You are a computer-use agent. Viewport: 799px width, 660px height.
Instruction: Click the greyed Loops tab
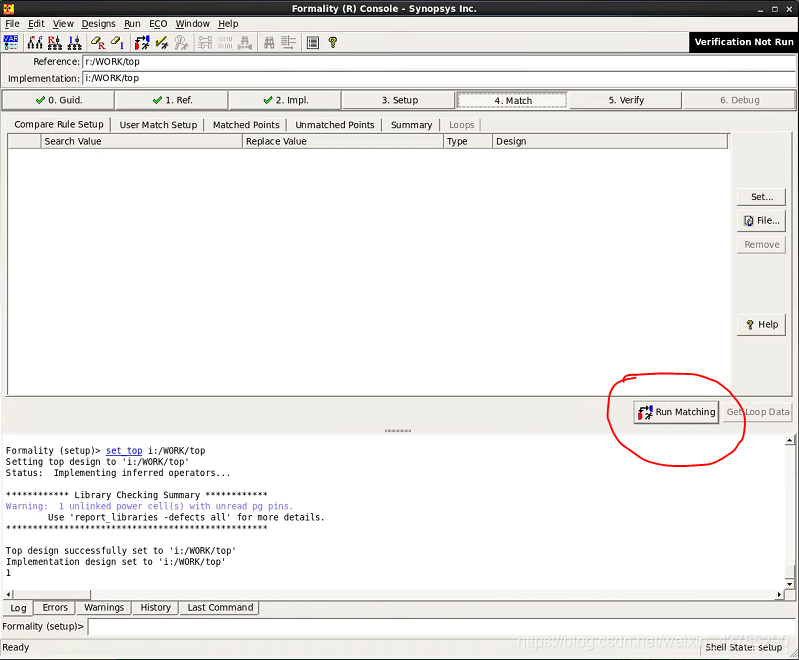[x=461, y=125]
